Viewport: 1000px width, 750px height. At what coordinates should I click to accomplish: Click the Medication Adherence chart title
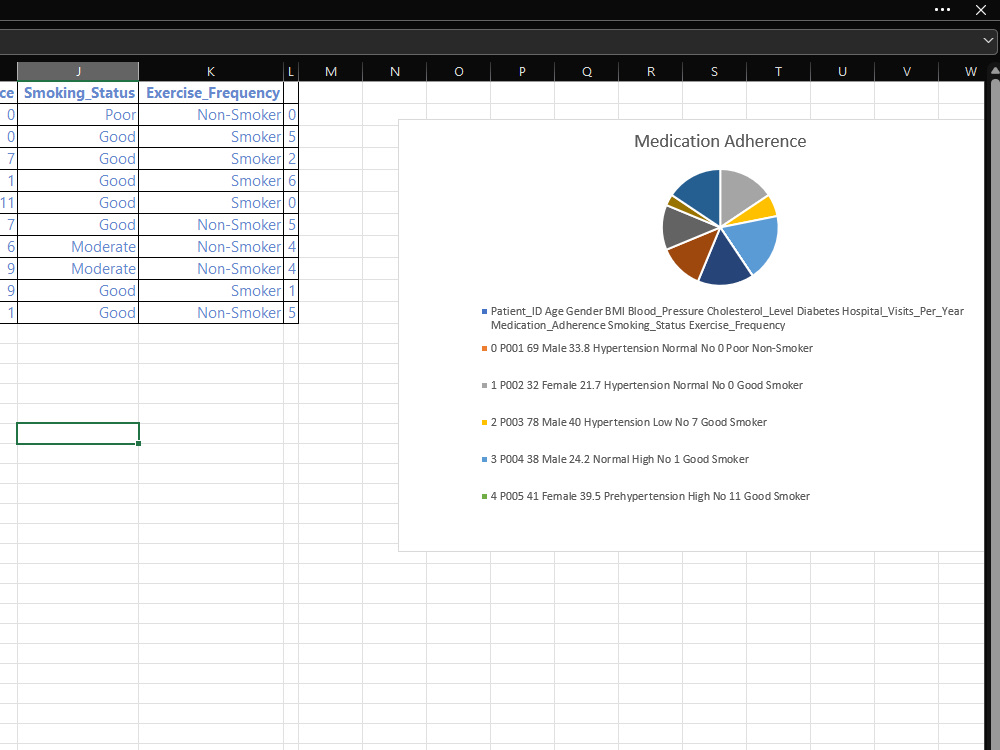720,141
